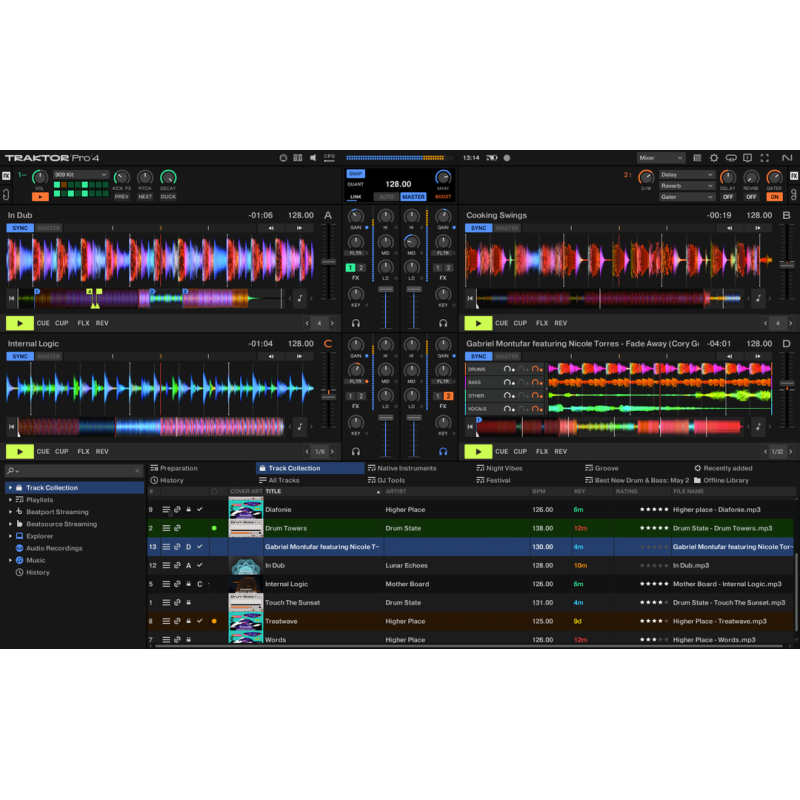Open the Reverb effect selector dropdown

tap(687, 186)
